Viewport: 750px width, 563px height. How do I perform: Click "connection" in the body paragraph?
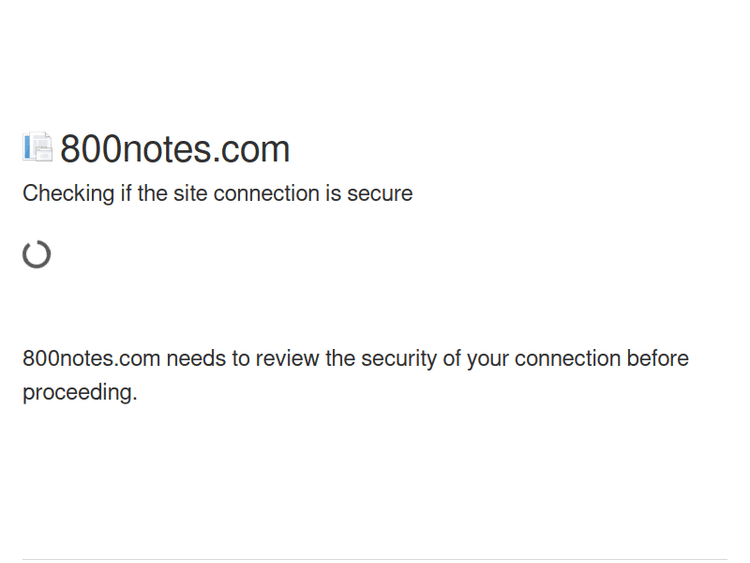(568, 359)
